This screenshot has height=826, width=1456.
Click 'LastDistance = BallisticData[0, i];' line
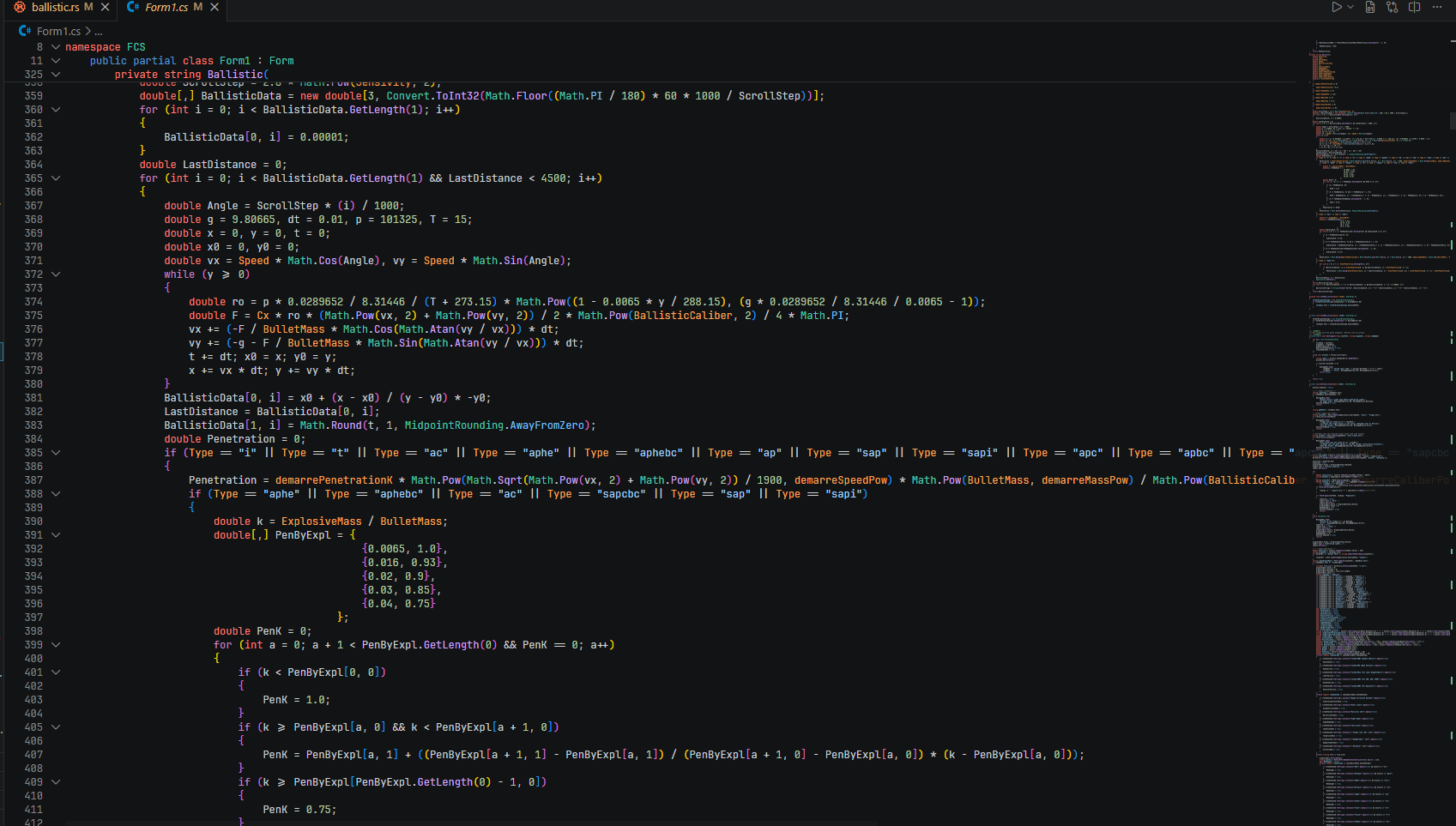tap(272, 412)
